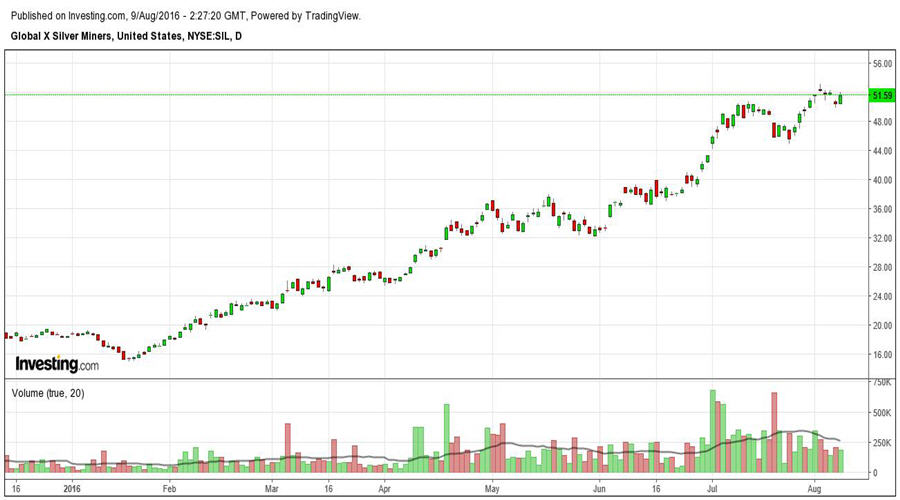Click the last green candlestick in August
This screenshot has width=900, height=500.
point(841,98)
